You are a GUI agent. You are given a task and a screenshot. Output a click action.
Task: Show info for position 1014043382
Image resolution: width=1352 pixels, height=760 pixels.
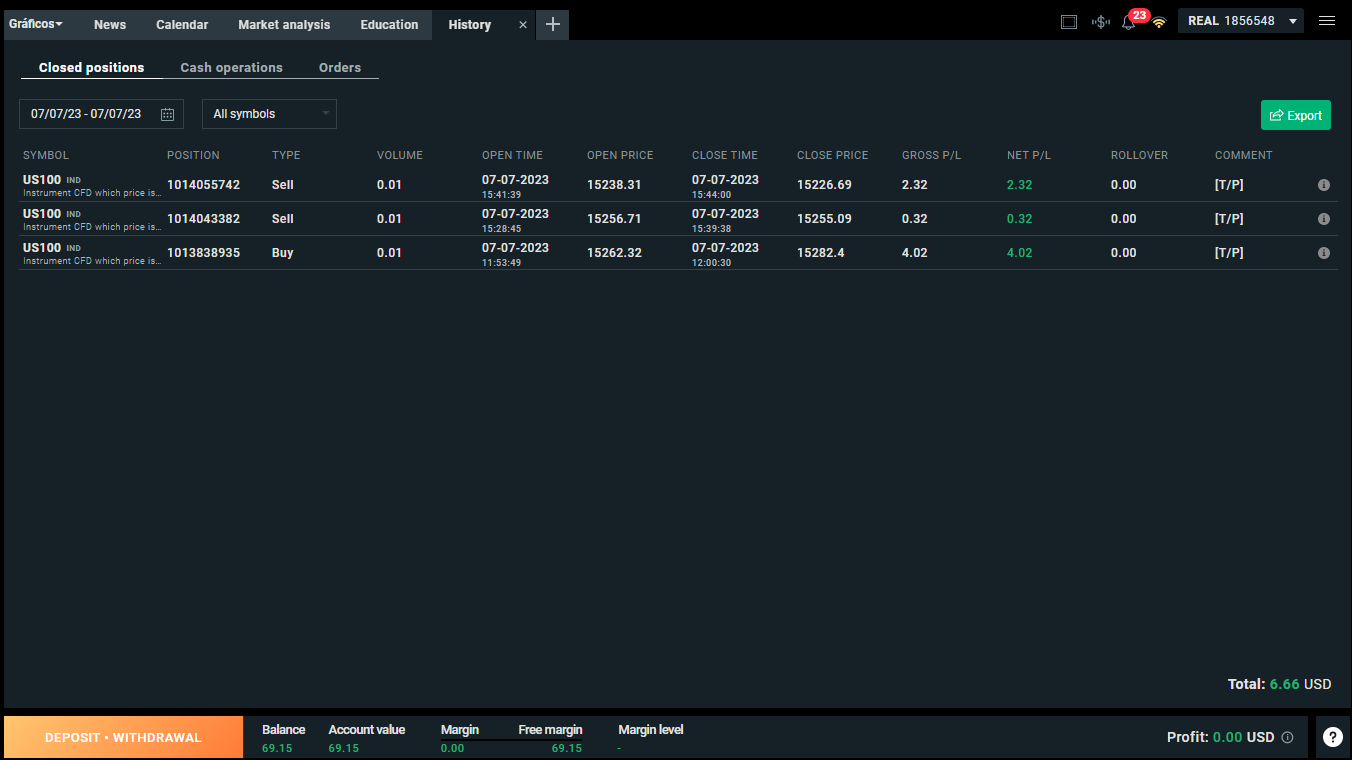[x=1324, y=219]
